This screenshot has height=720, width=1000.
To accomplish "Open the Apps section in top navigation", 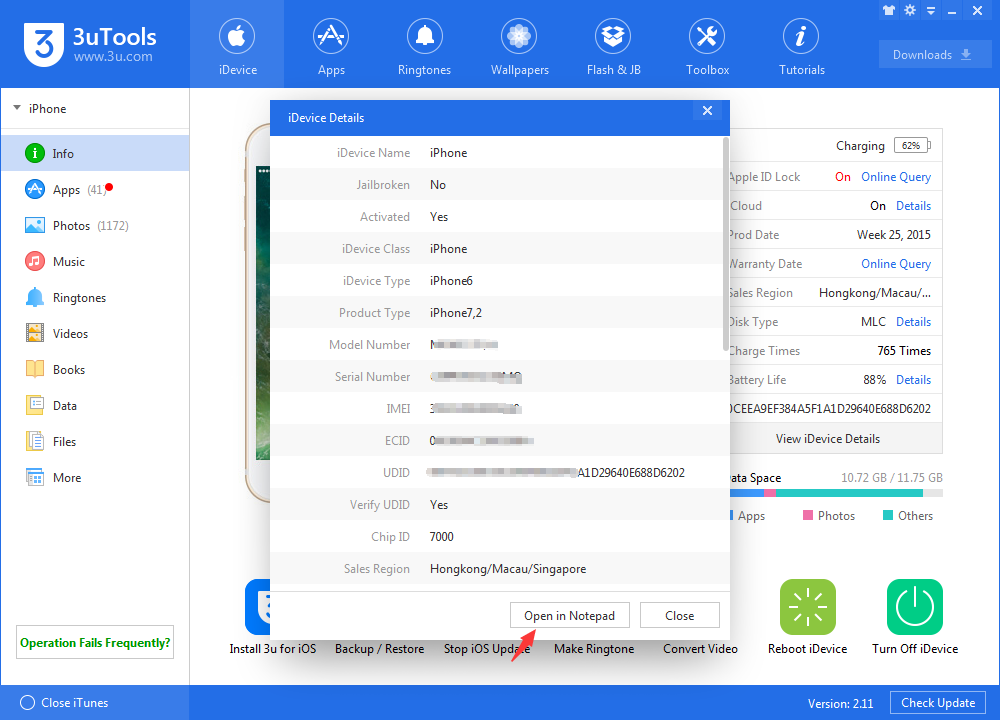I will point(331,45).
